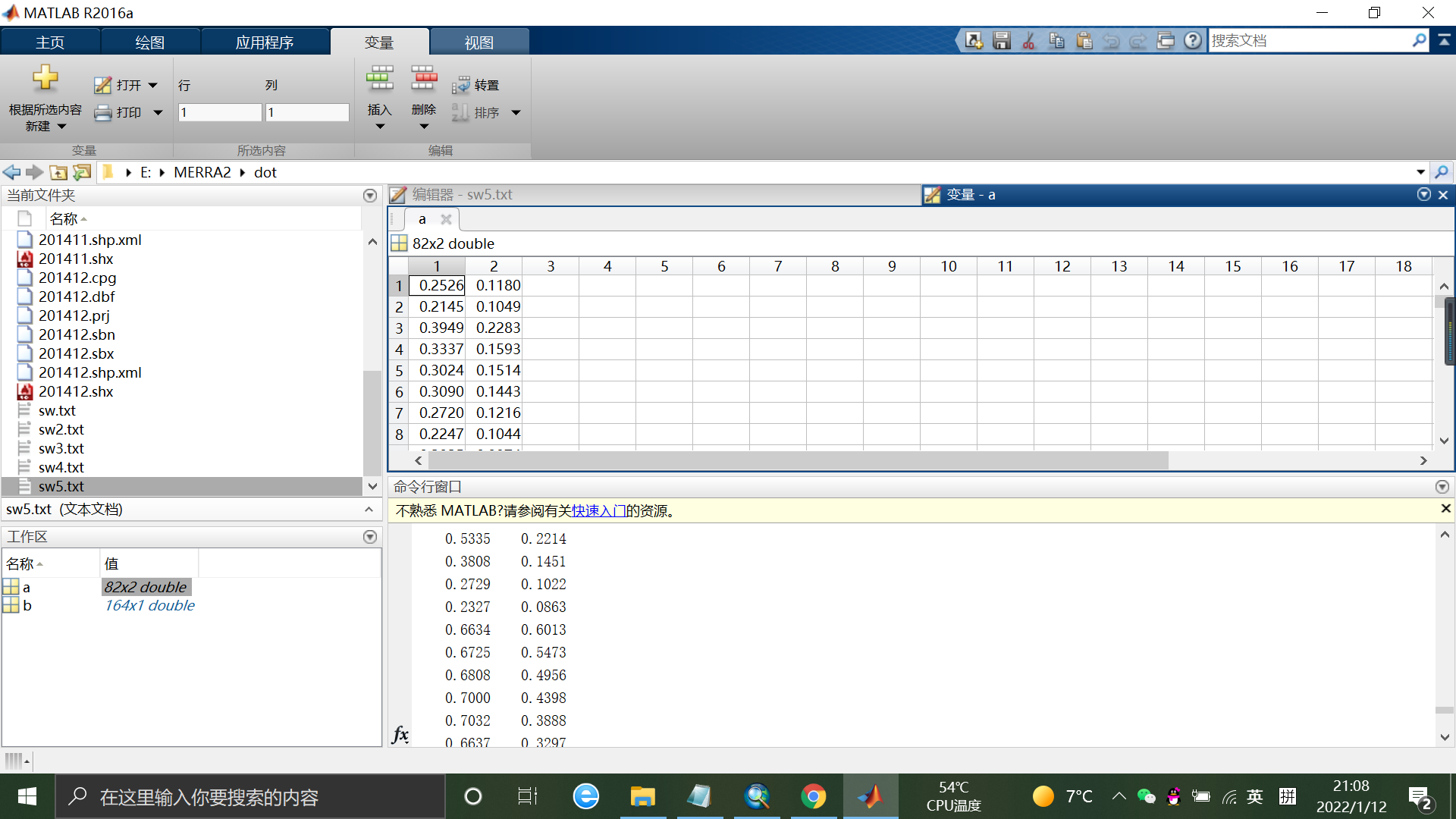1456x819 pixels.
Task: Click the Row number input field
Action: [x=220, y=113]
